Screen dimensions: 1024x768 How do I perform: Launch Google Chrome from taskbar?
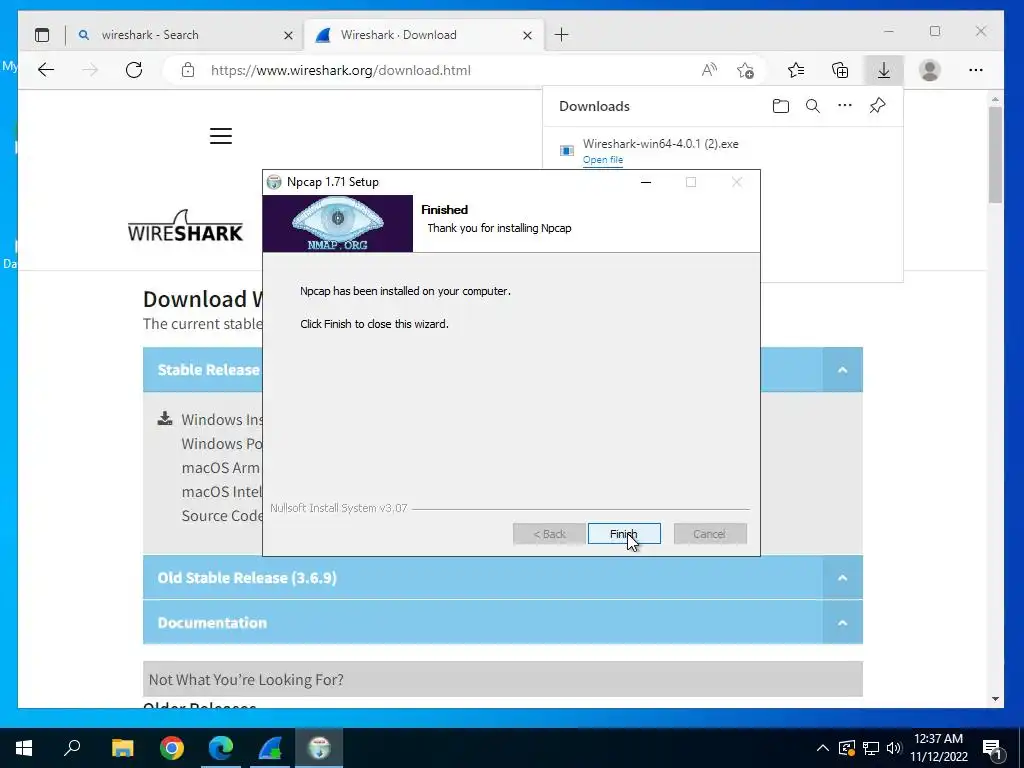point(172,748)
